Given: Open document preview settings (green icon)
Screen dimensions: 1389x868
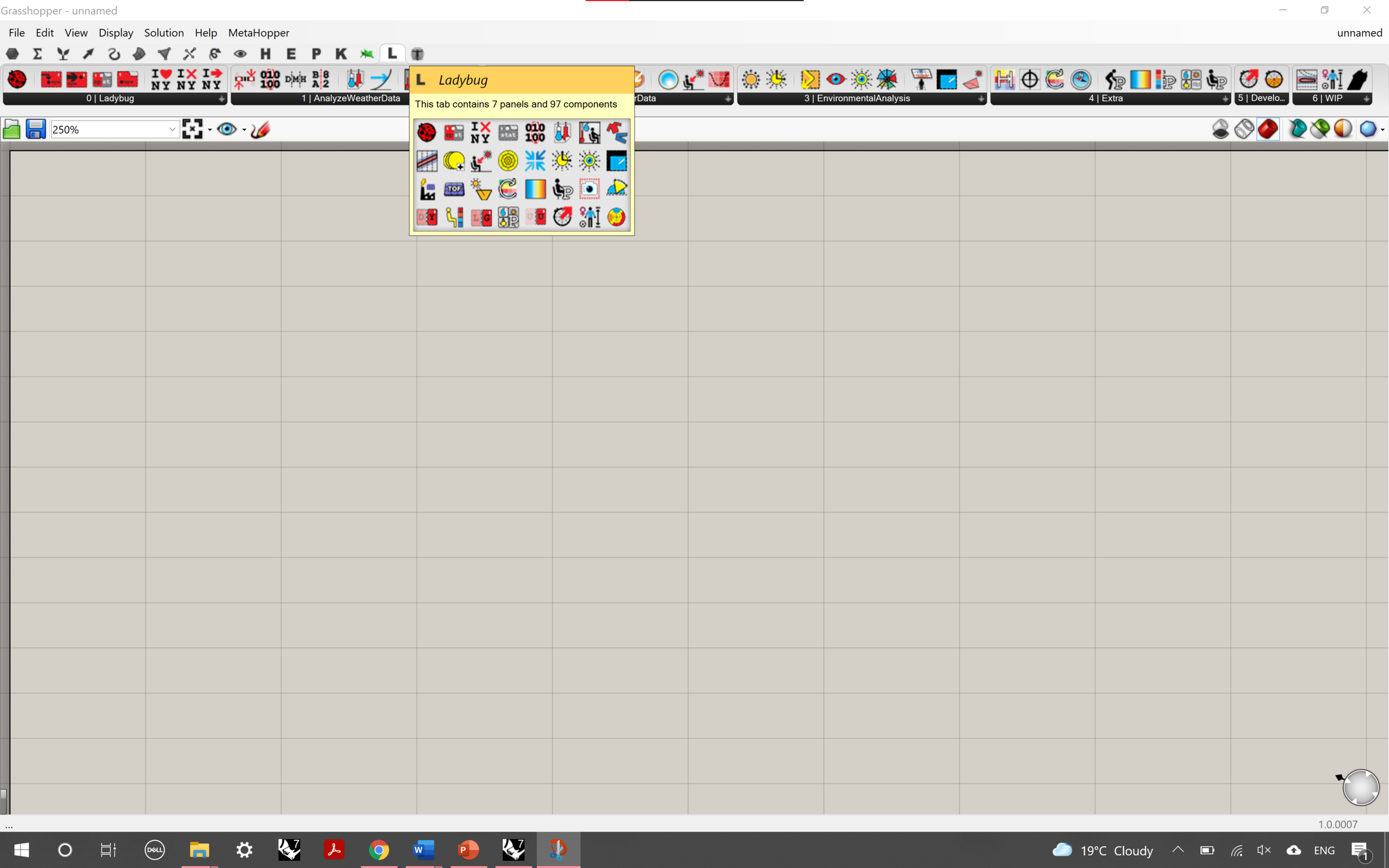Looking at the screenshot, I should point(1320,129).
